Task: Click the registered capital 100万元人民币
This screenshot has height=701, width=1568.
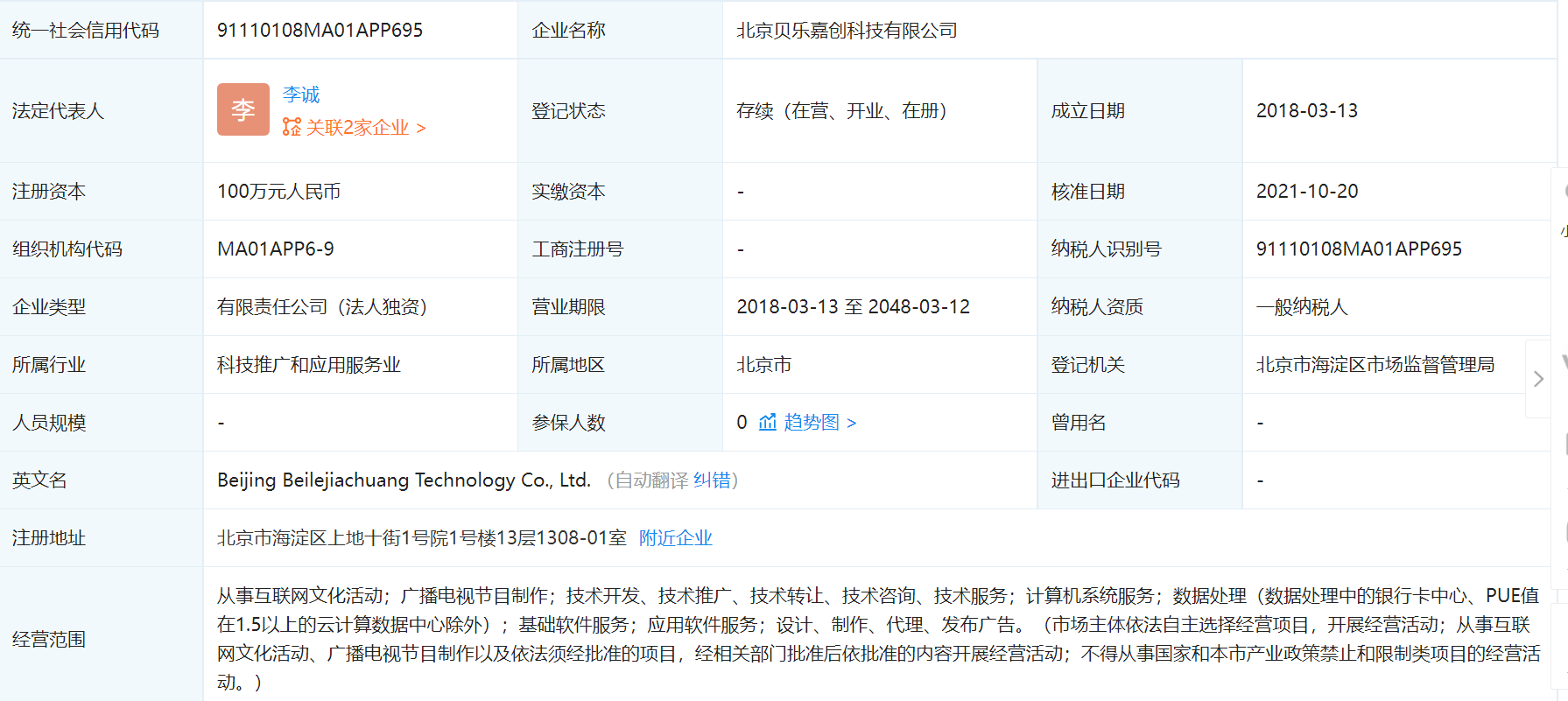Action: point(278,192)
